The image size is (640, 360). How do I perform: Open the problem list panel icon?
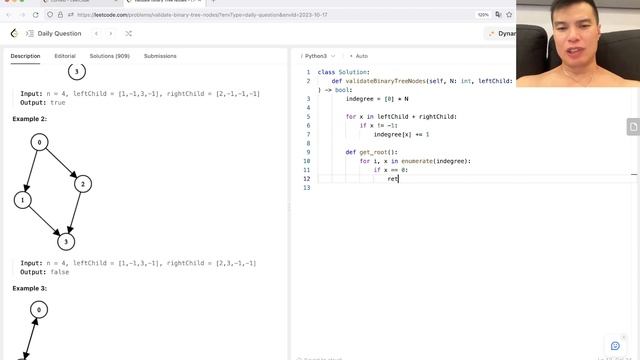30,33
